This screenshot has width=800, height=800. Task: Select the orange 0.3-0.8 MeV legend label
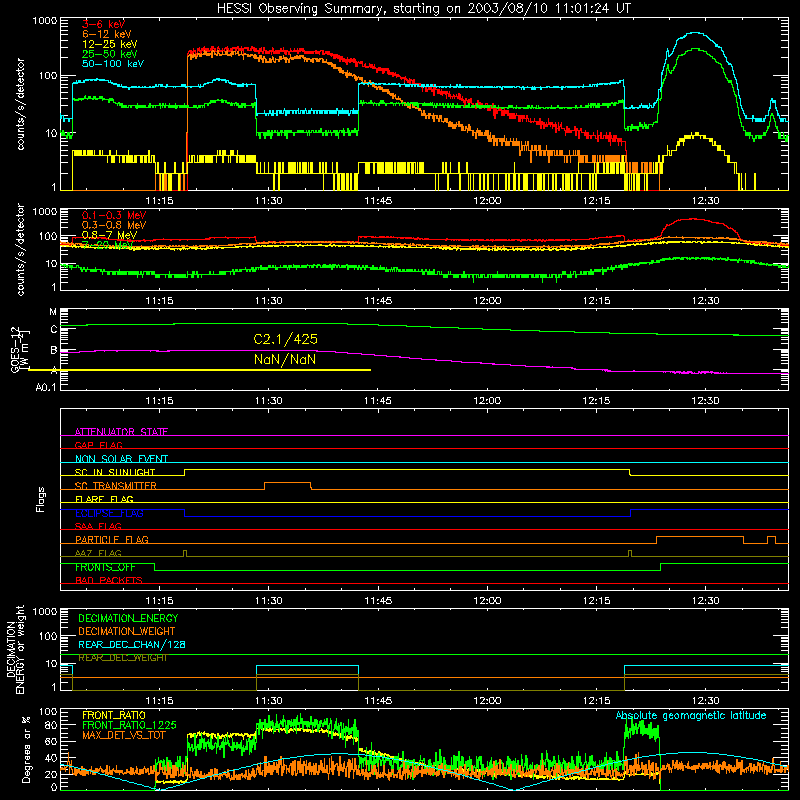coord(114,225)
